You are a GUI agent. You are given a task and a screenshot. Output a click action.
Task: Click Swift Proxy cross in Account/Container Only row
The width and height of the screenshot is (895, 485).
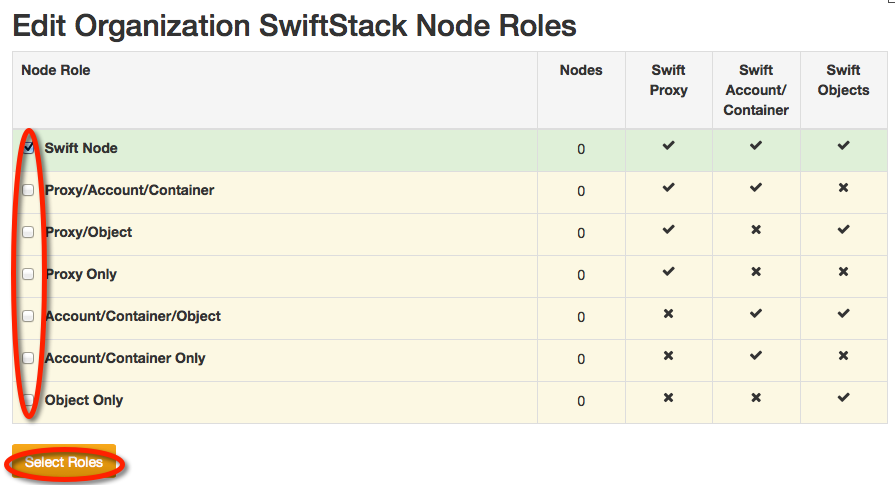[x=668, y=355]
